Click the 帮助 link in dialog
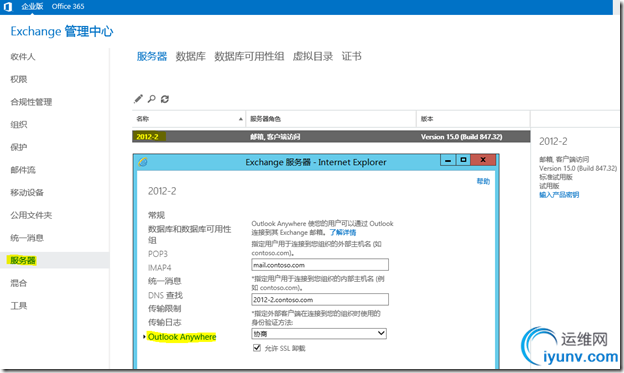624x373 pixels. coord(483,182)
